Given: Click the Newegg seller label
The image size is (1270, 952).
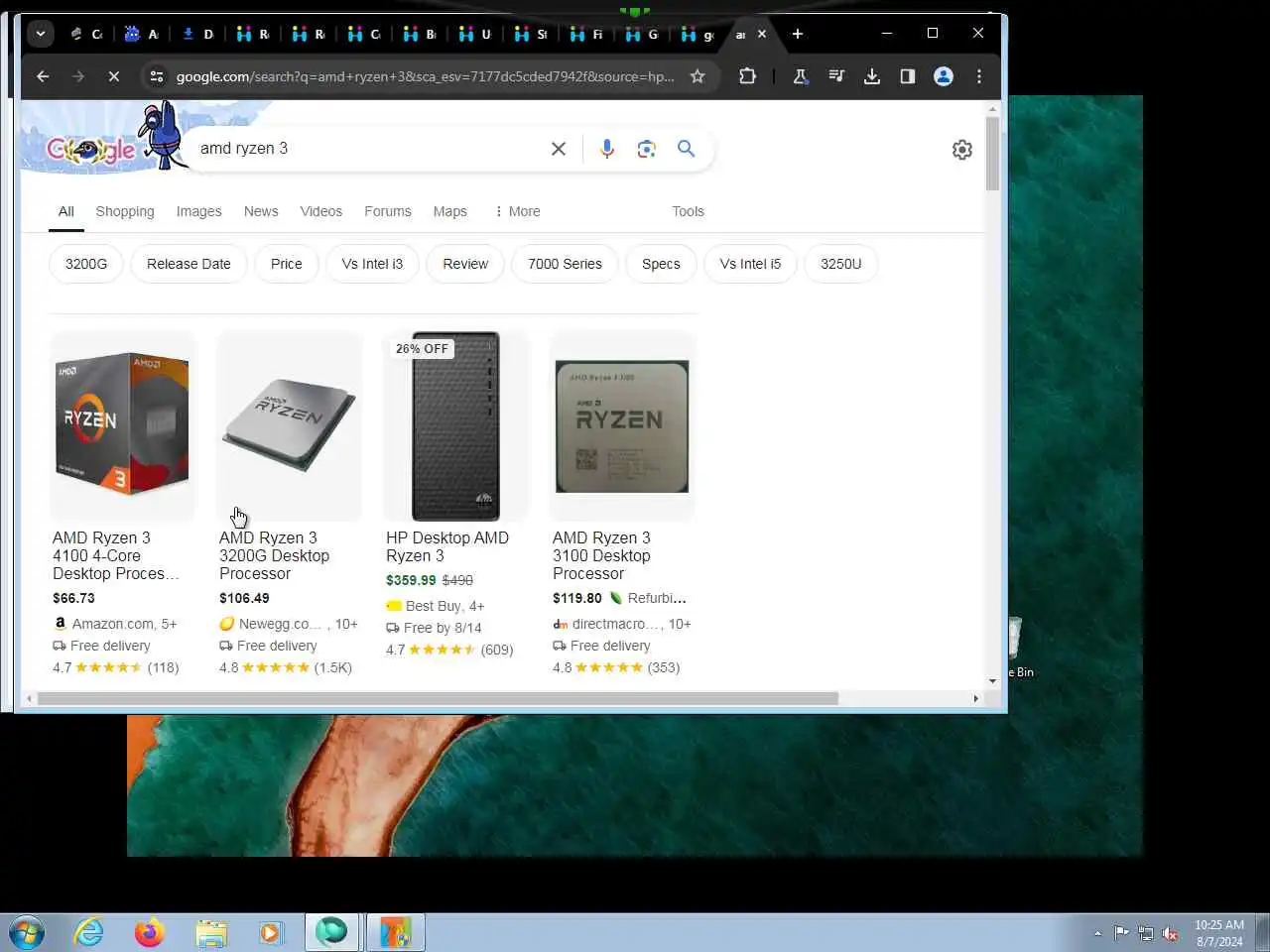Looking at the screenshot, I should tap(280, 624).
